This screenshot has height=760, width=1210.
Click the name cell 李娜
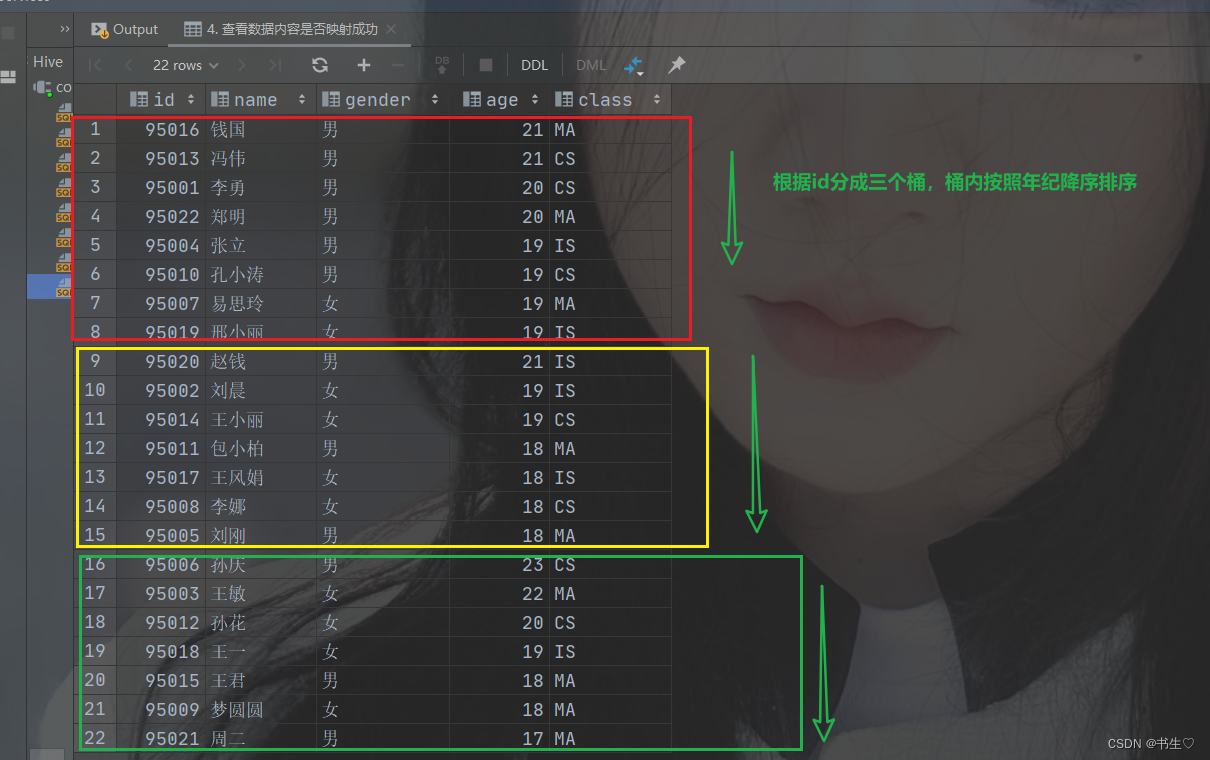point(261,506)
